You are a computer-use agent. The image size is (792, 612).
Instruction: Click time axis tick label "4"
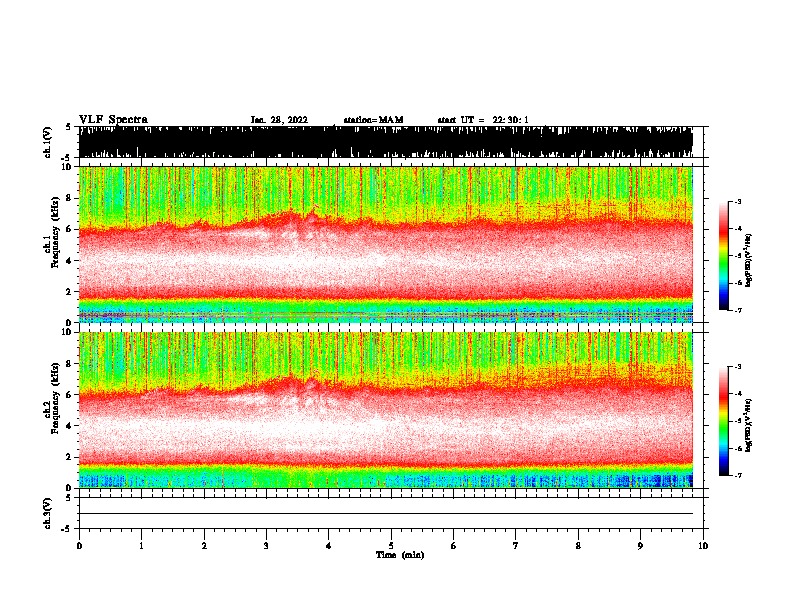point(329,546)
